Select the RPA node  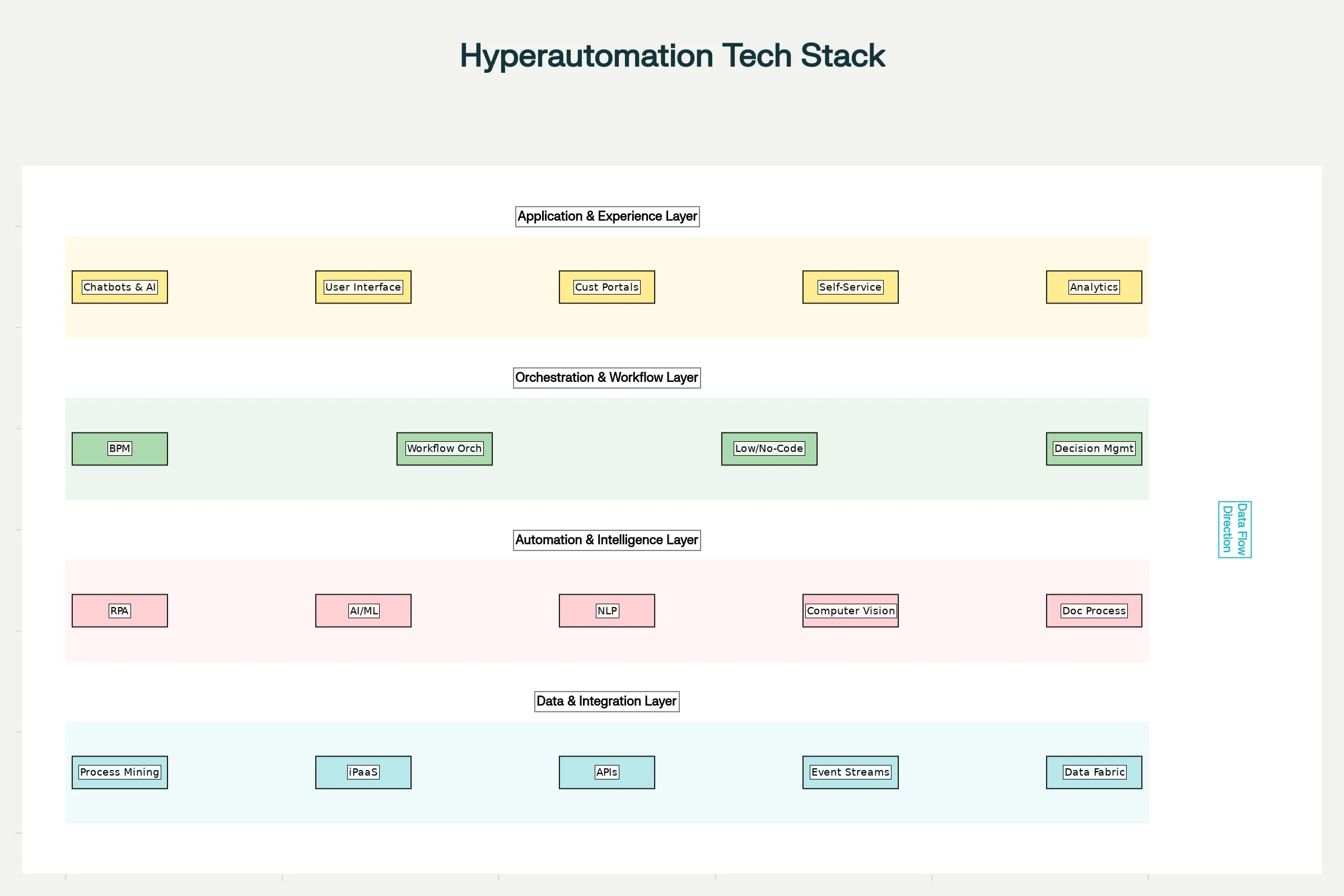tap(119, 610)
